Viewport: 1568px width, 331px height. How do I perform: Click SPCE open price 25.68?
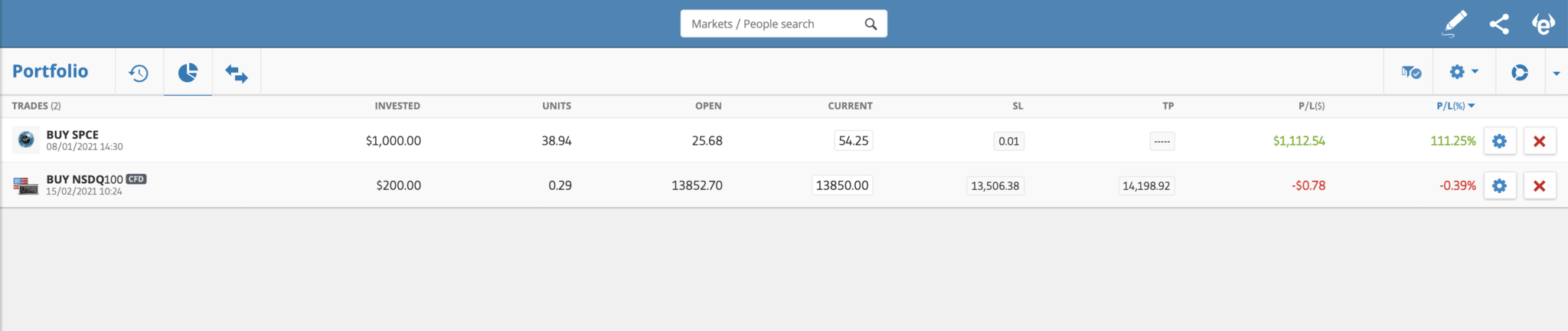(x=707, y=141)
